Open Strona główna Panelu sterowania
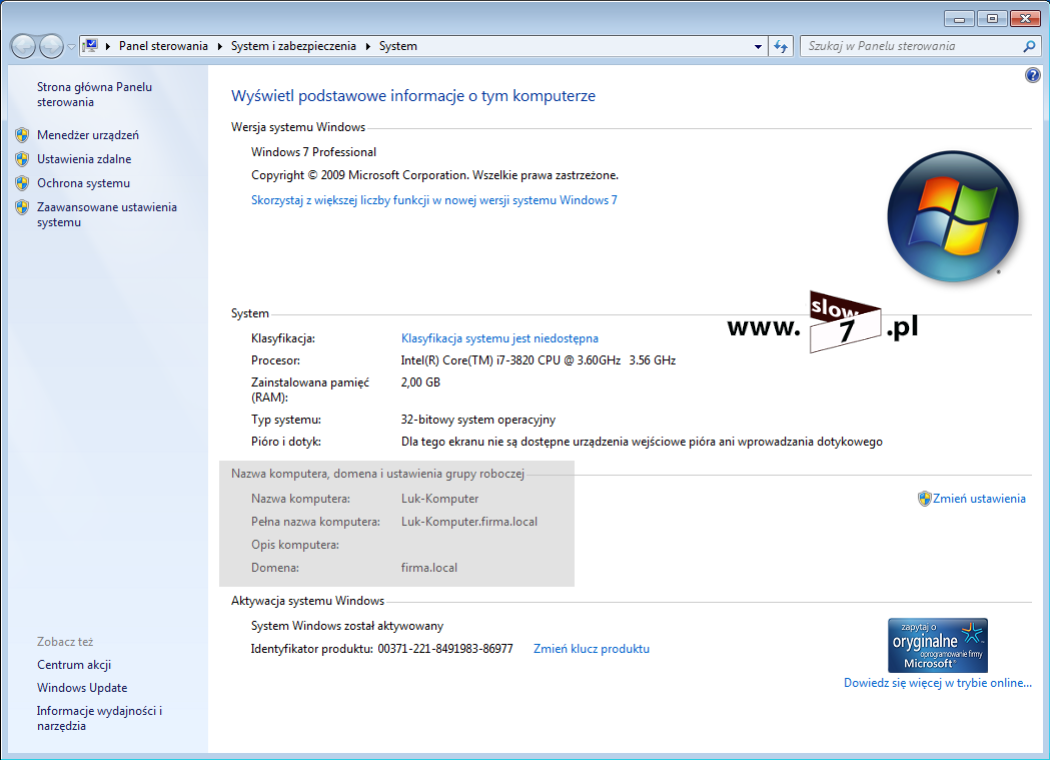 pyautogui.click(x=94, y=94)
